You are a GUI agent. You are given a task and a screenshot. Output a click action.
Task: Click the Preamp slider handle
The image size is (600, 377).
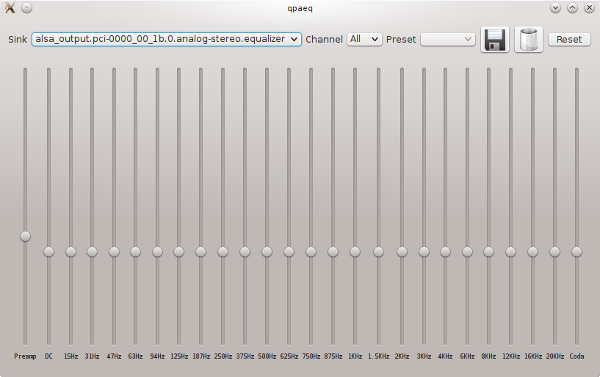pyautogui.click(x=25, y=237)
